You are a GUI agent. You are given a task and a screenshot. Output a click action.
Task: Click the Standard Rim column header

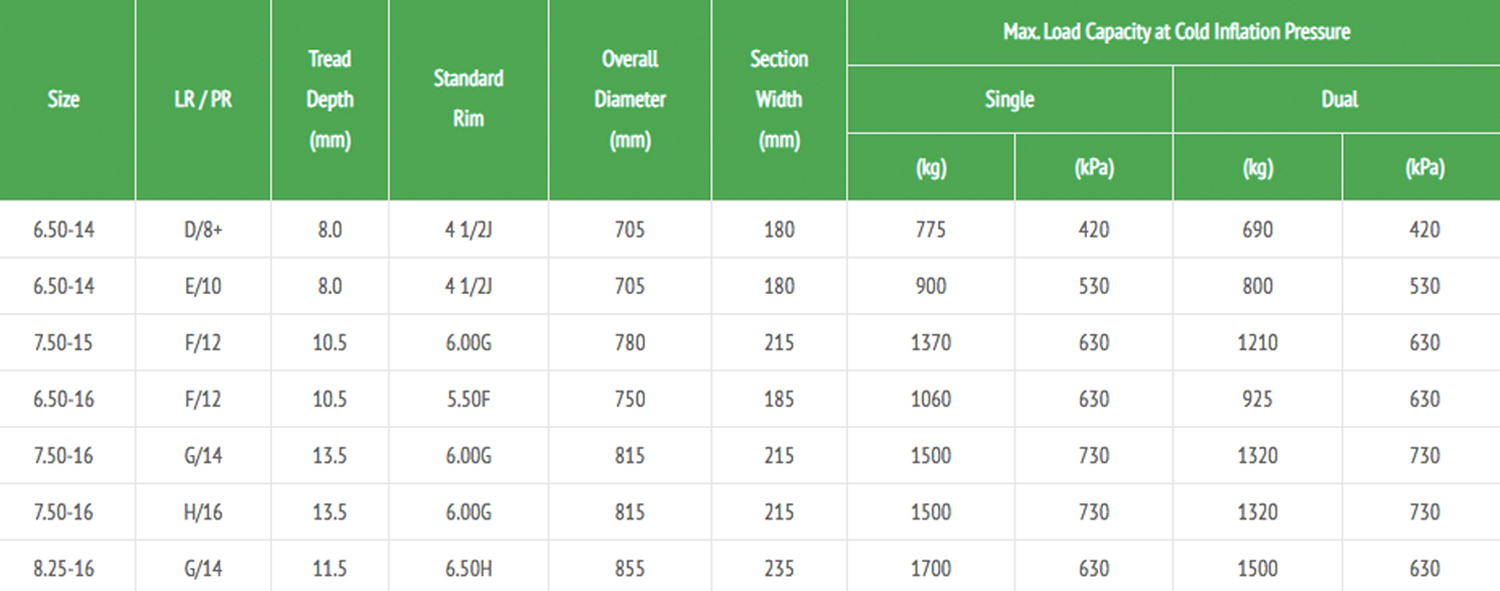click(x=468, y=98)
